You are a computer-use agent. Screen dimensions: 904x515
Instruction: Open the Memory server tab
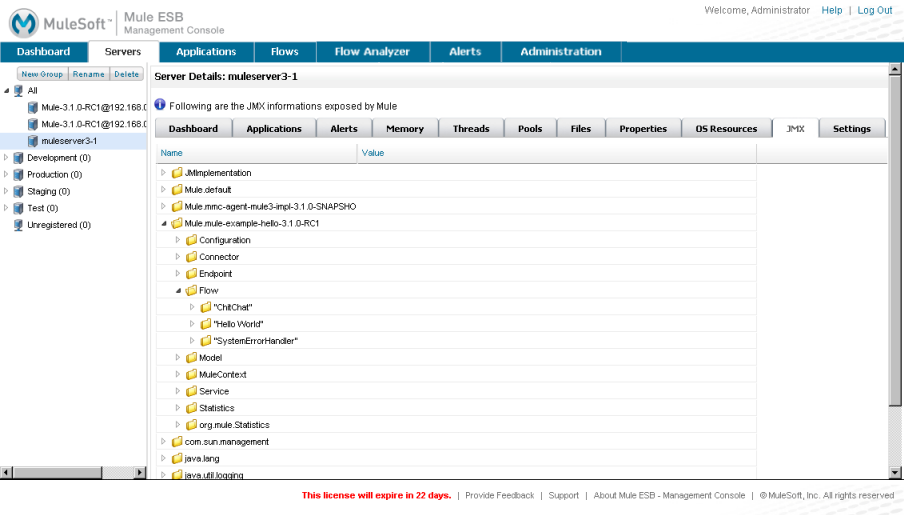tap(405, 129)
